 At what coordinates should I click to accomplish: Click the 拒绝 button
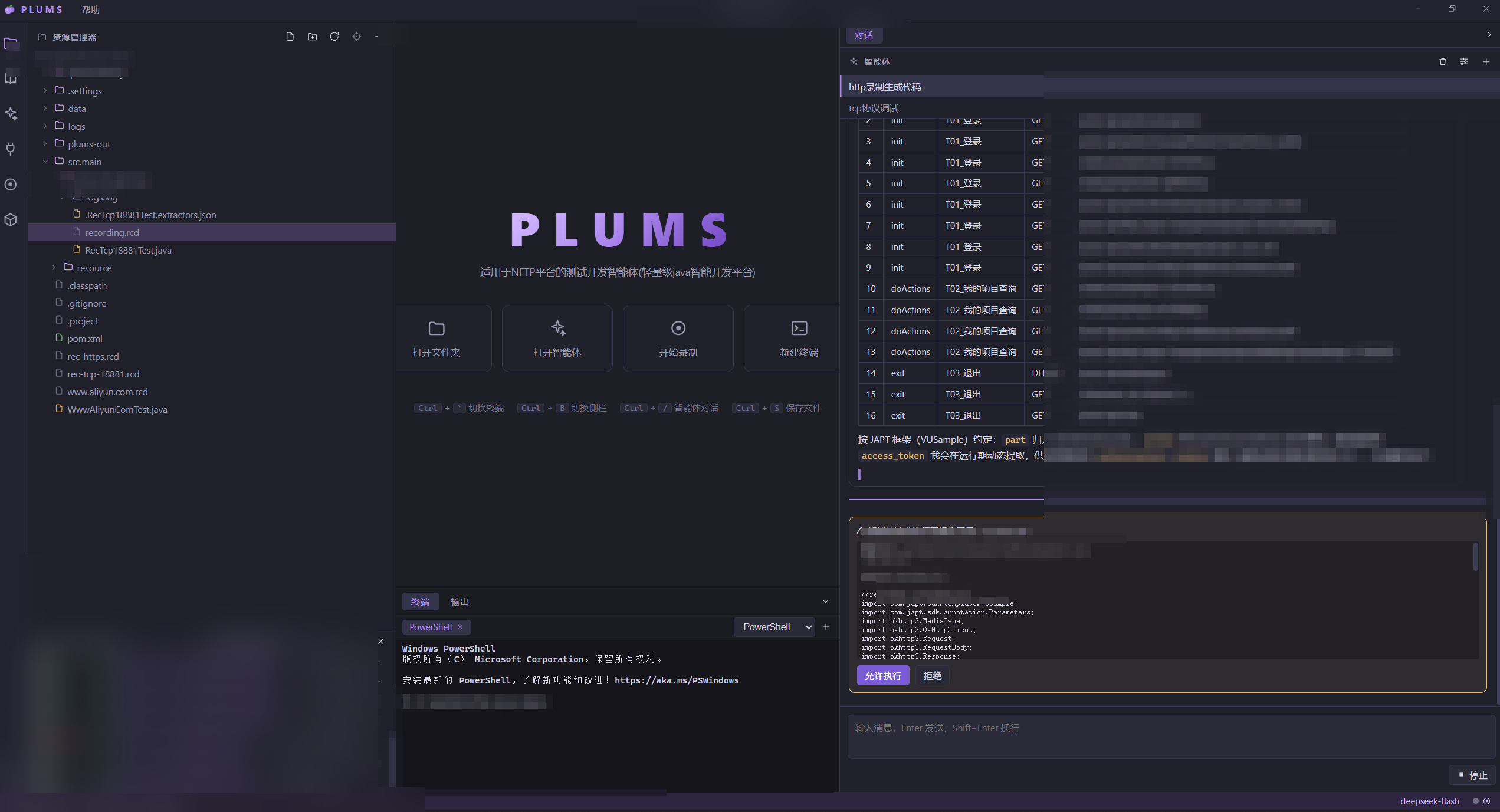(933, 676)
